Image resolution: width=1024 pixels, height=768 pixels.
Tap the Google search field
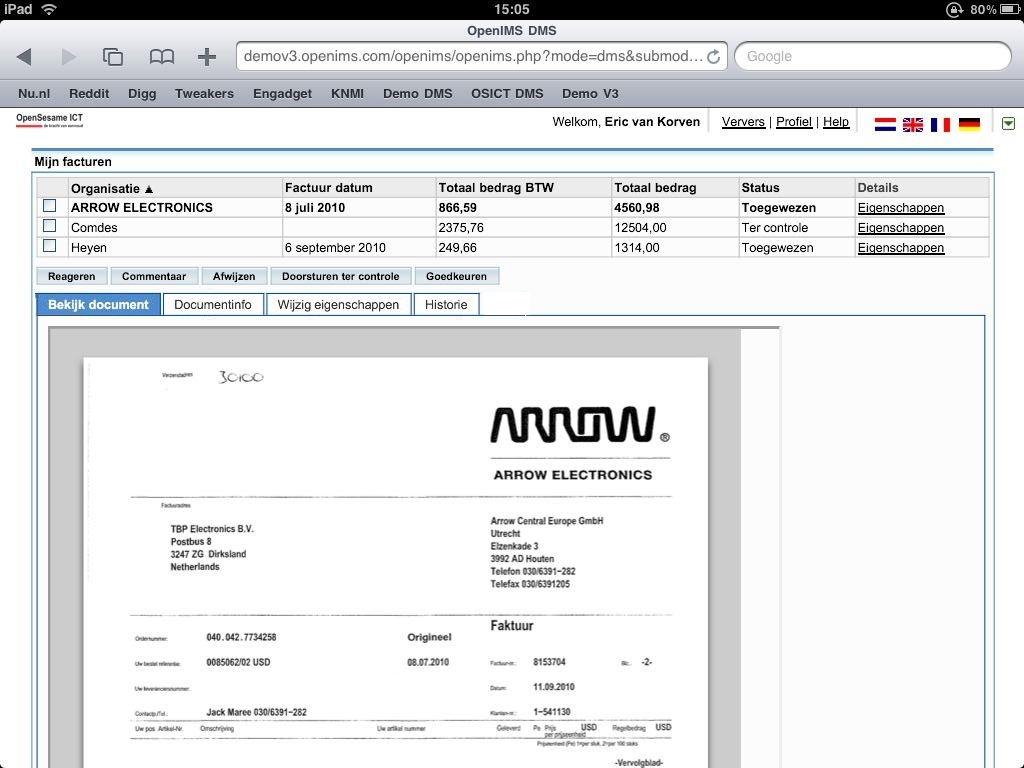872,57
